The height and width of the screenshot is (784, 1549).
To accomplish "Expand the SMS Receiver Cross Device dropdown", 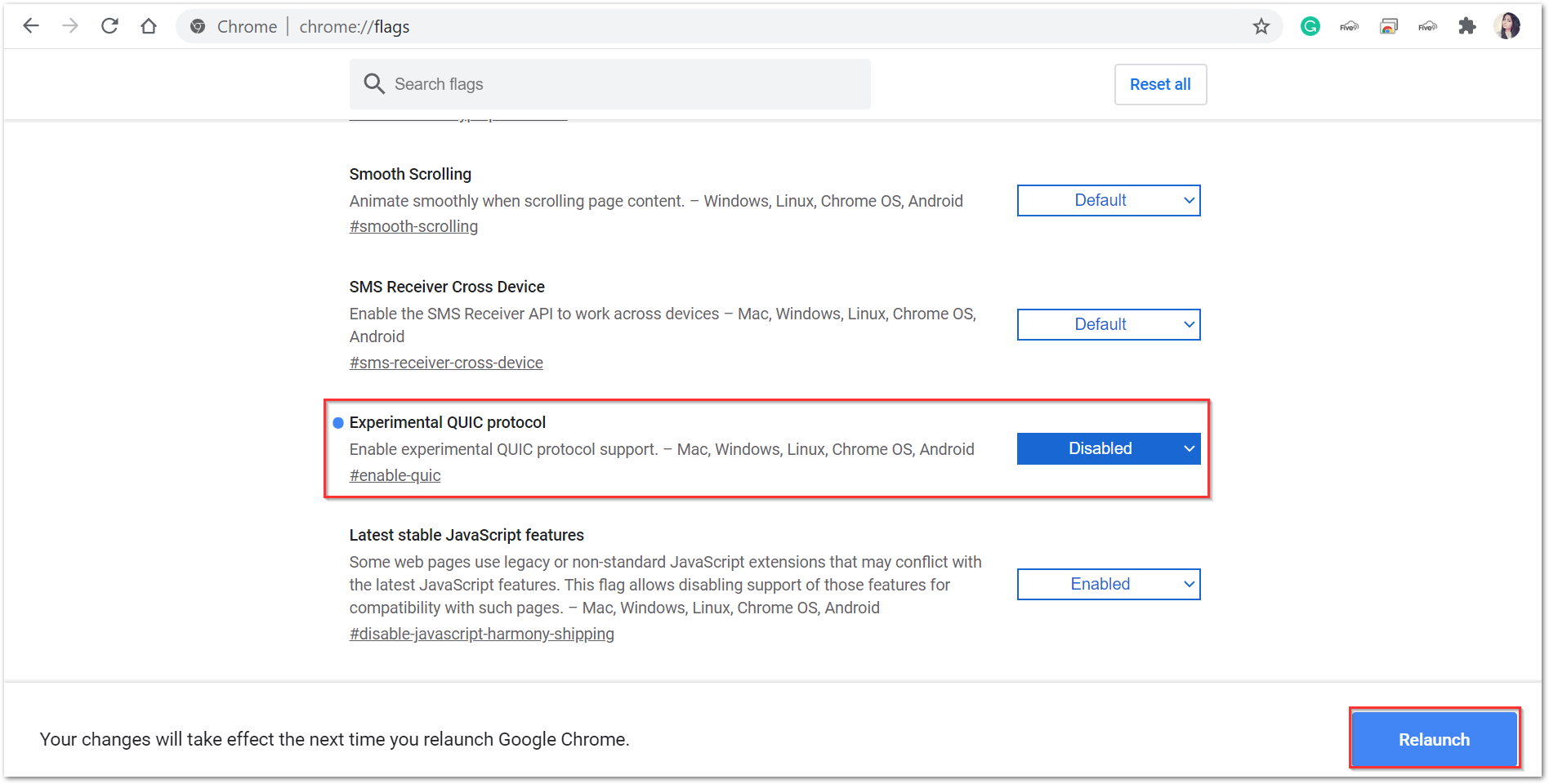I will [1108, 324].
